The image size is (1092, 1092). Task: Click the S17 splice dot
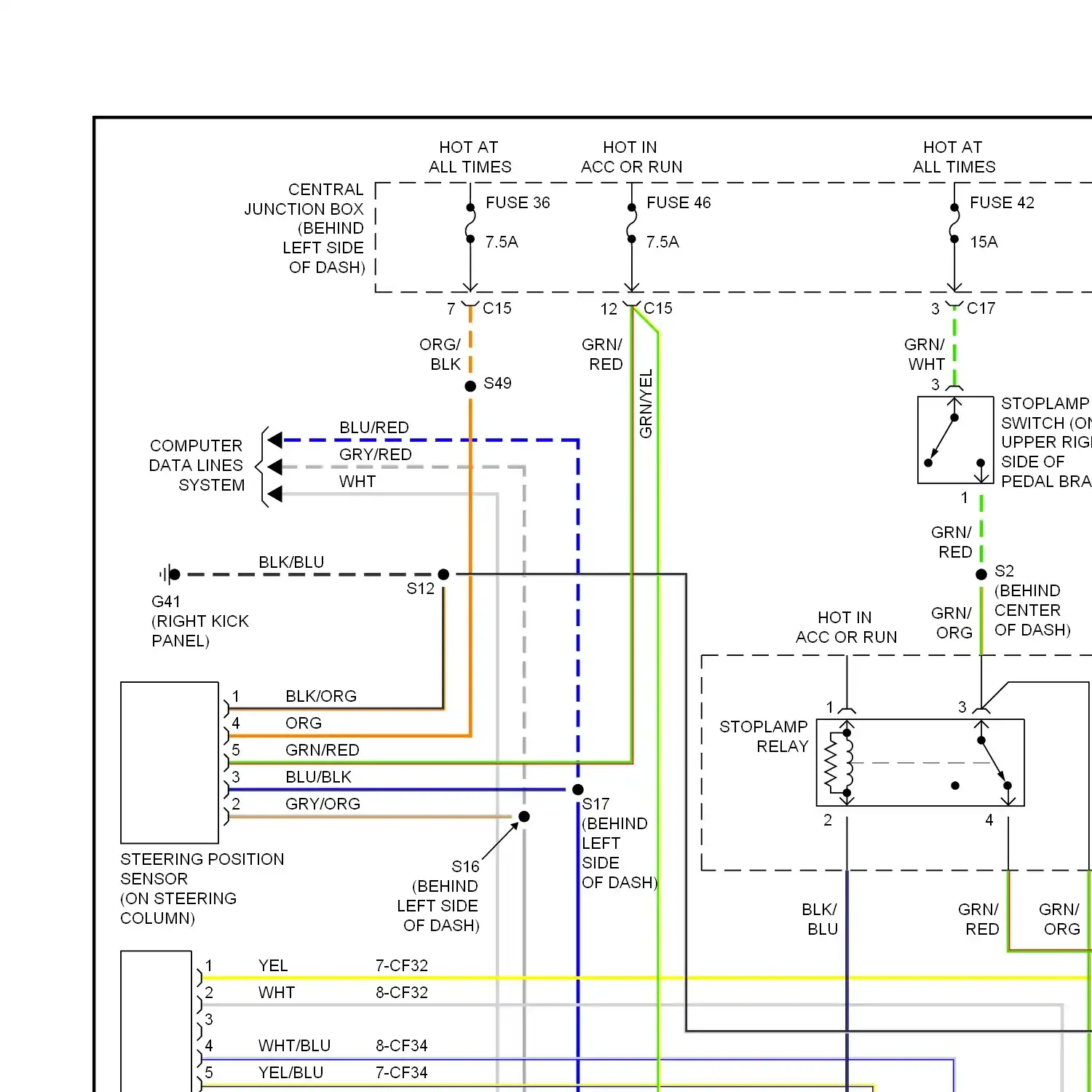point(578,790)
